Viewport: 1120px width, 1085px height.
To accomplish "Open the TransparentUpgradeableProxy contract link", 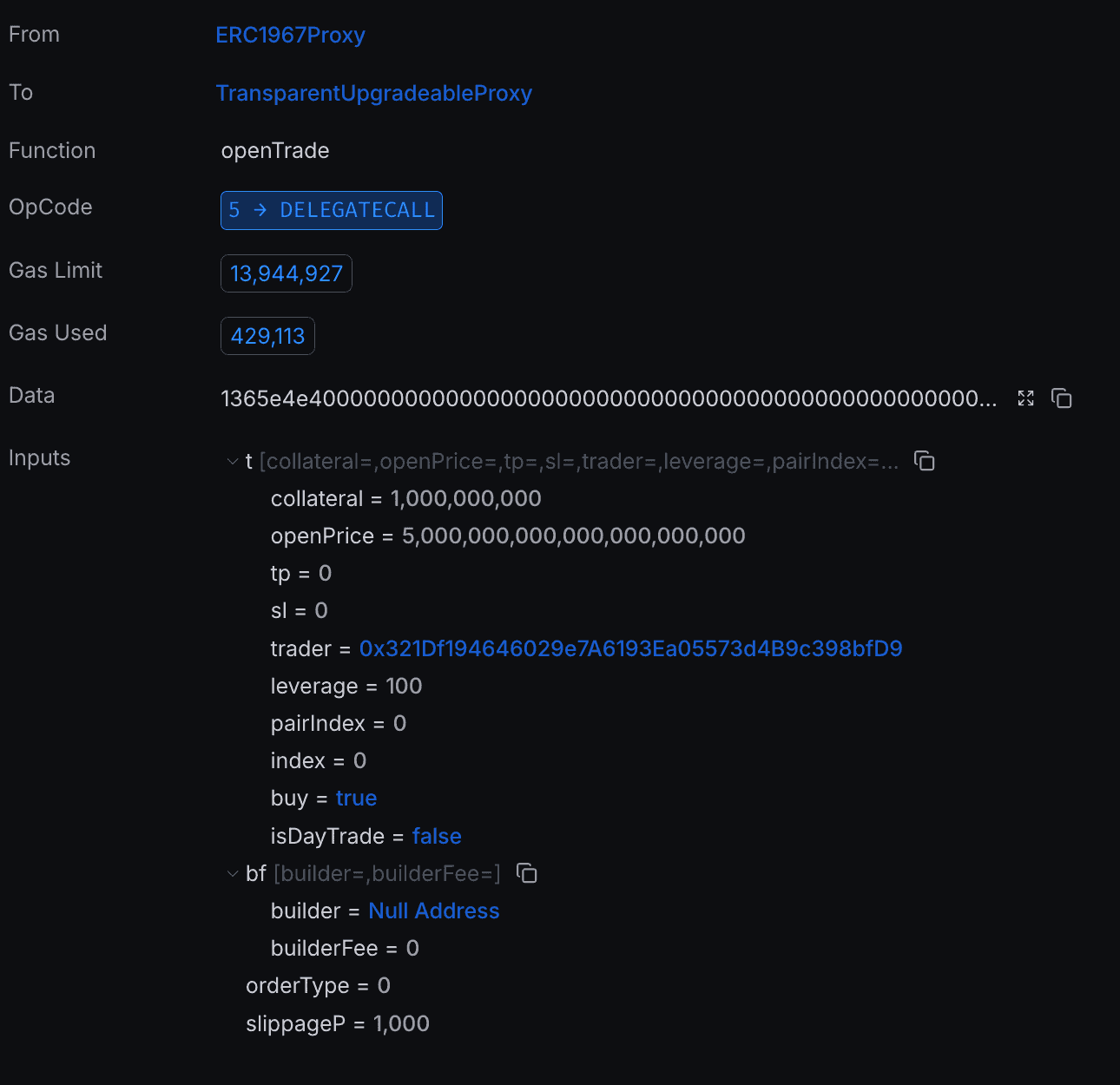I will pyautogui.click(x=374, y=93).
